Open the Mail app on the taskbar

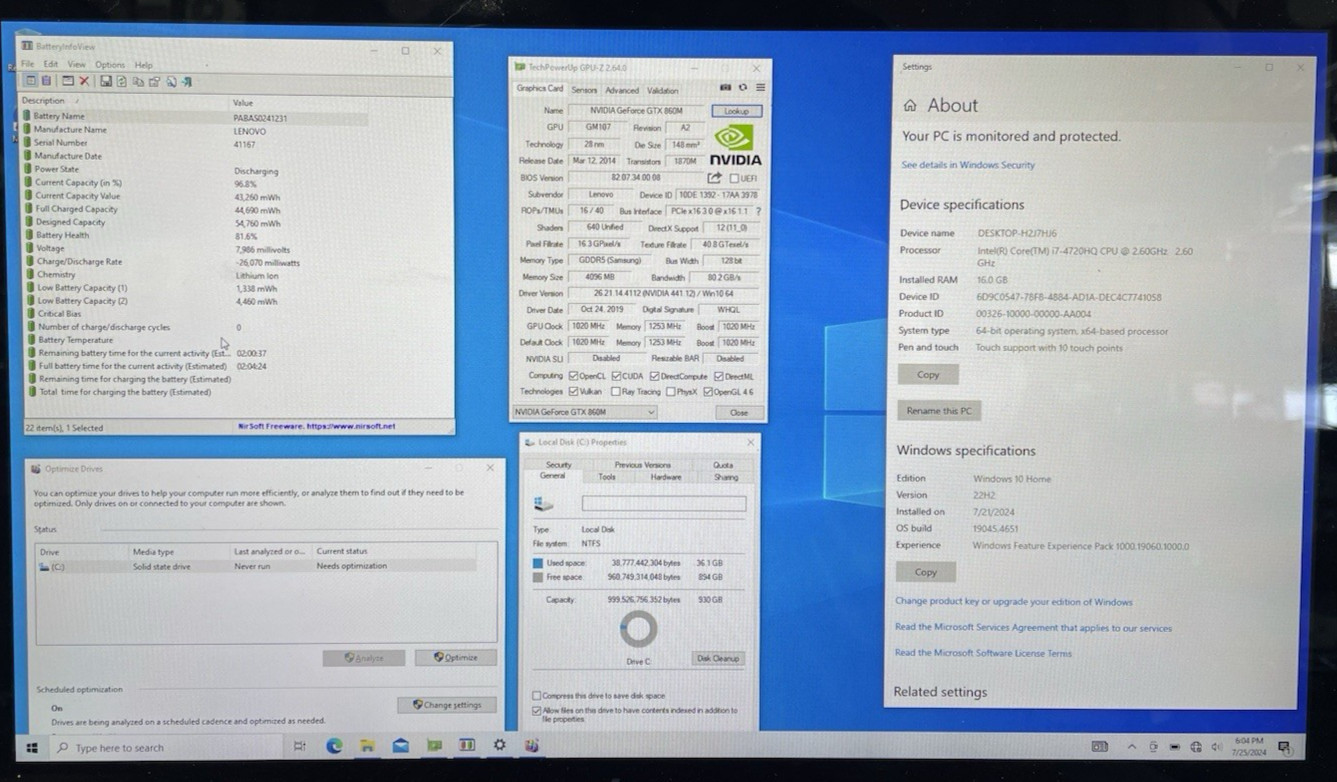click(x=400, y=746)
